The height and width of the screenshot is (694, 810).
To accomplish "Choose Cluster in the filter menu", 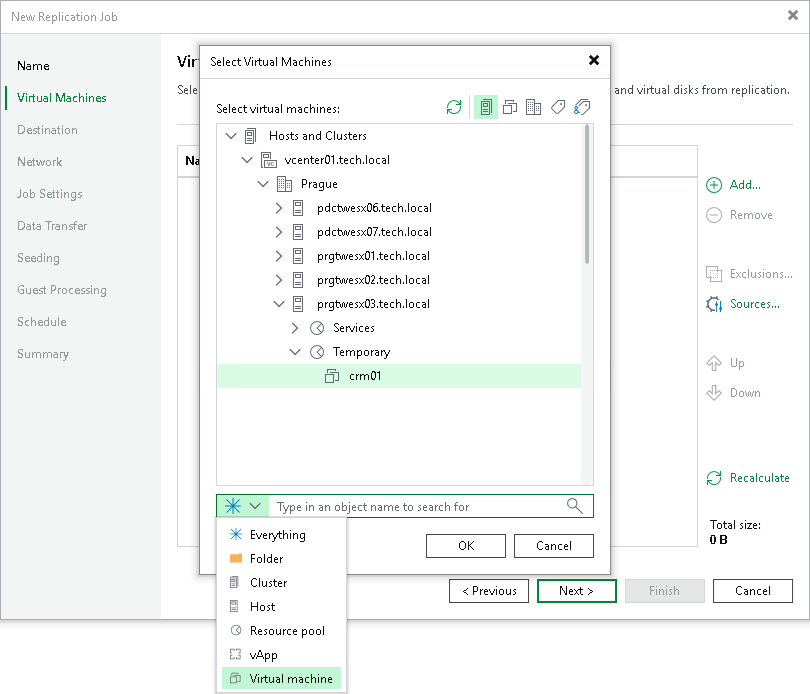I will coord(282,582).
